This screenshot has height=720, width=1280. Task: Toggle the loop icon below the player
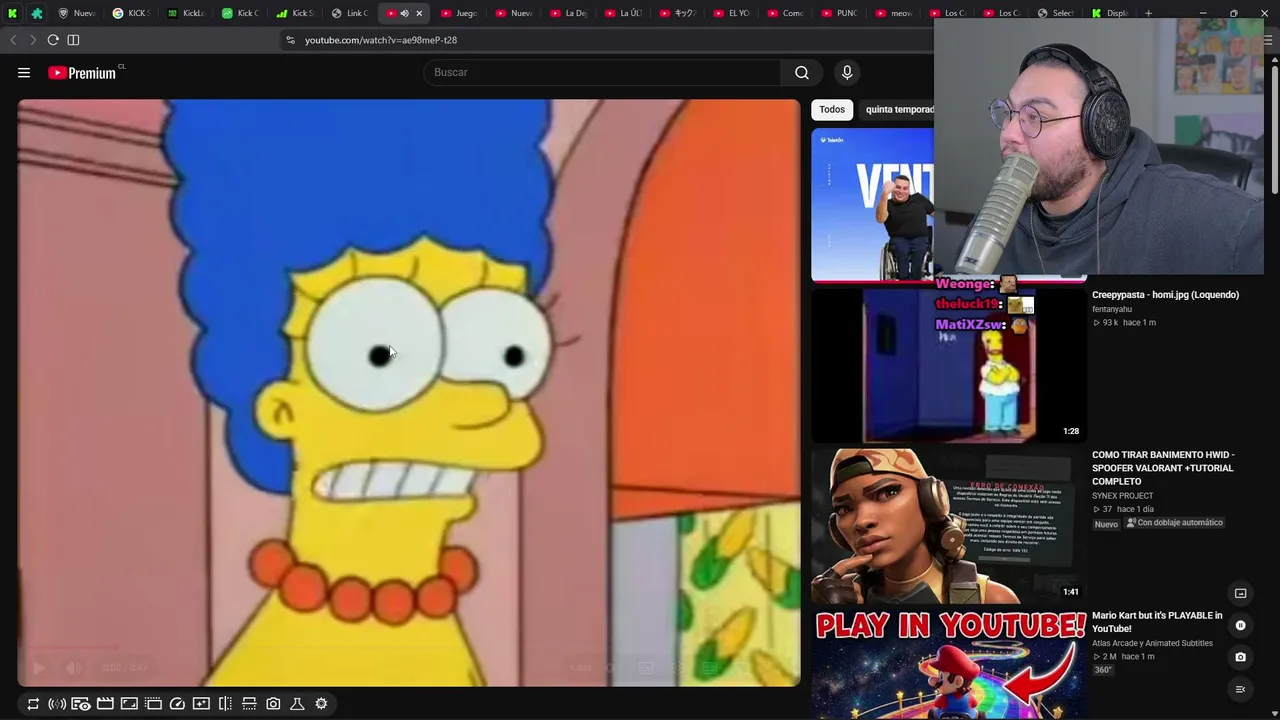coord(33,704)
